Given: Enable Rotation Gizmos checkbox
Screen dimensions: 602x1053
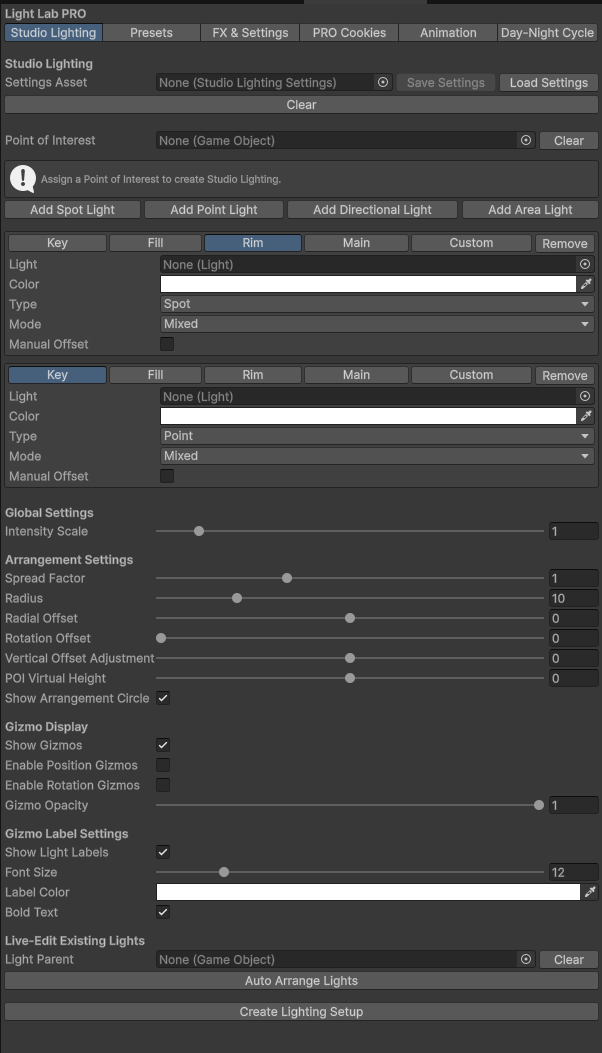Looking at the screenshot, I should coord(163,784).
